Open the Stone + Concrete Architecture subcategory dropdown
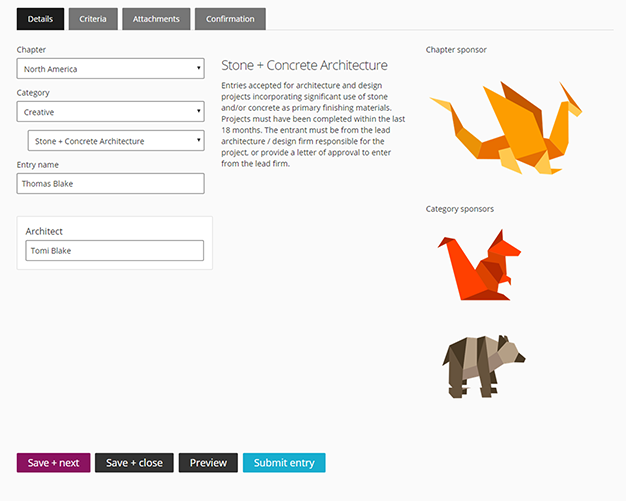Viewport: 626px width, 501px height. (x=115, y=141)
